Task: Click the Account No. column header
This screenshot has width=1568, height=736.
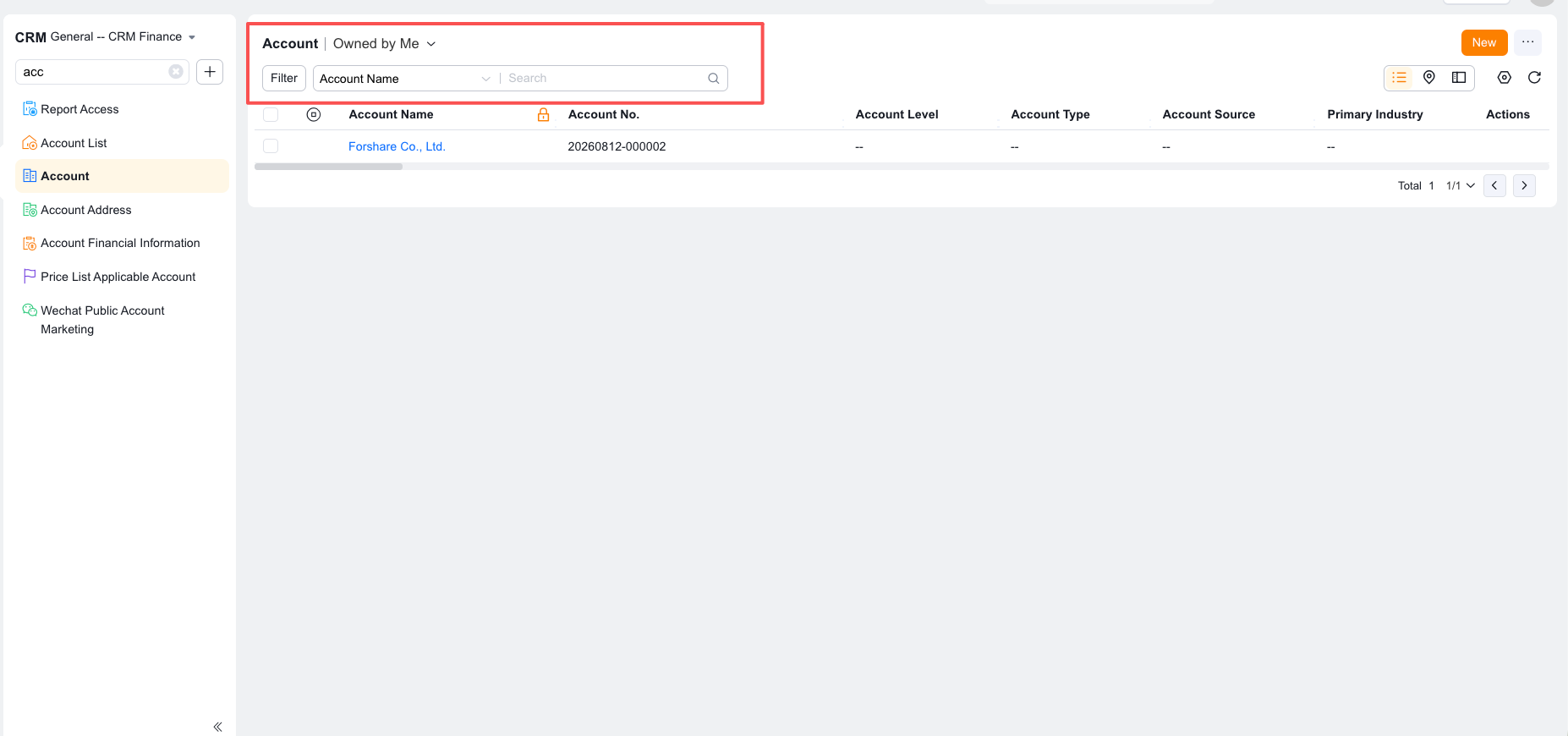Action: tap(604, 114)
